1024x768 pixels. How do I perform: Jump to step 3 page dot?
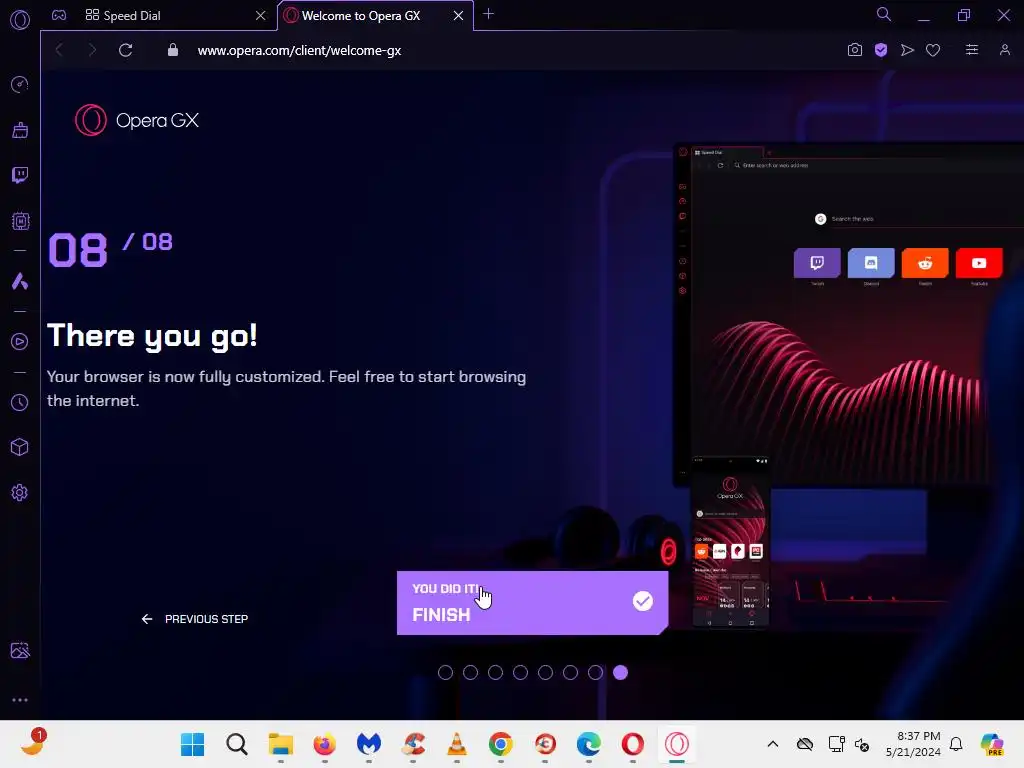coord(496,673)
